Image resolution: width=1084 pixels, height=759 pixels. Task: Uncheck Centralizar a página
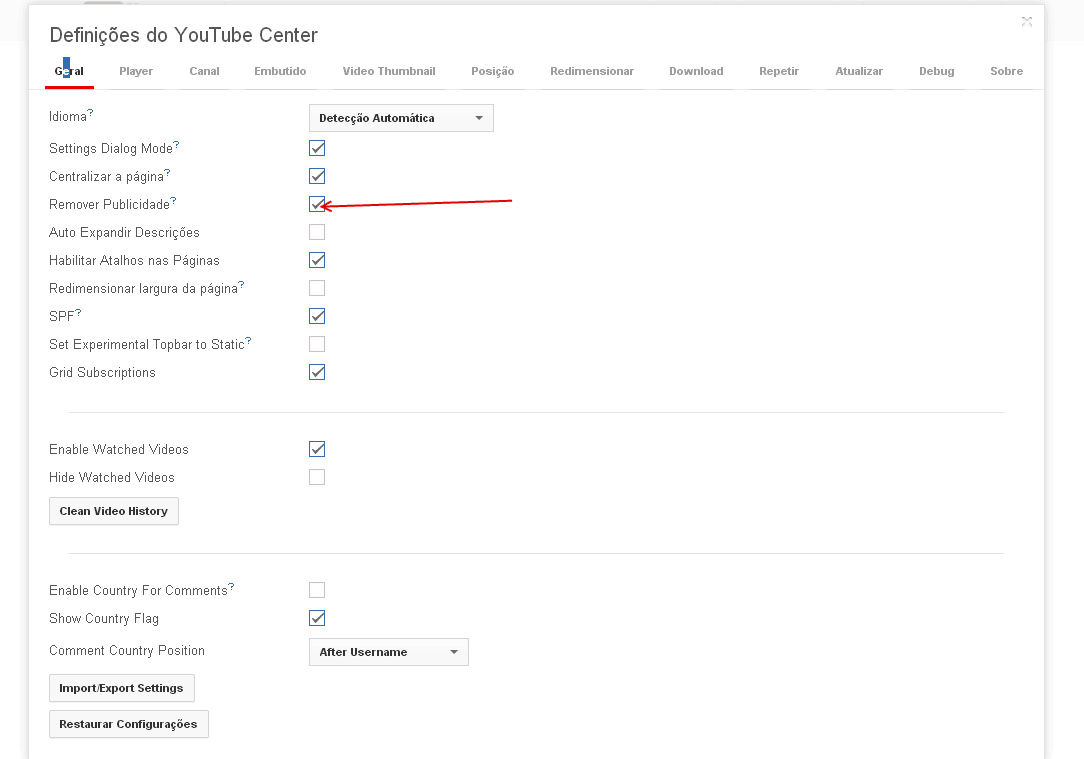point(317,176)
